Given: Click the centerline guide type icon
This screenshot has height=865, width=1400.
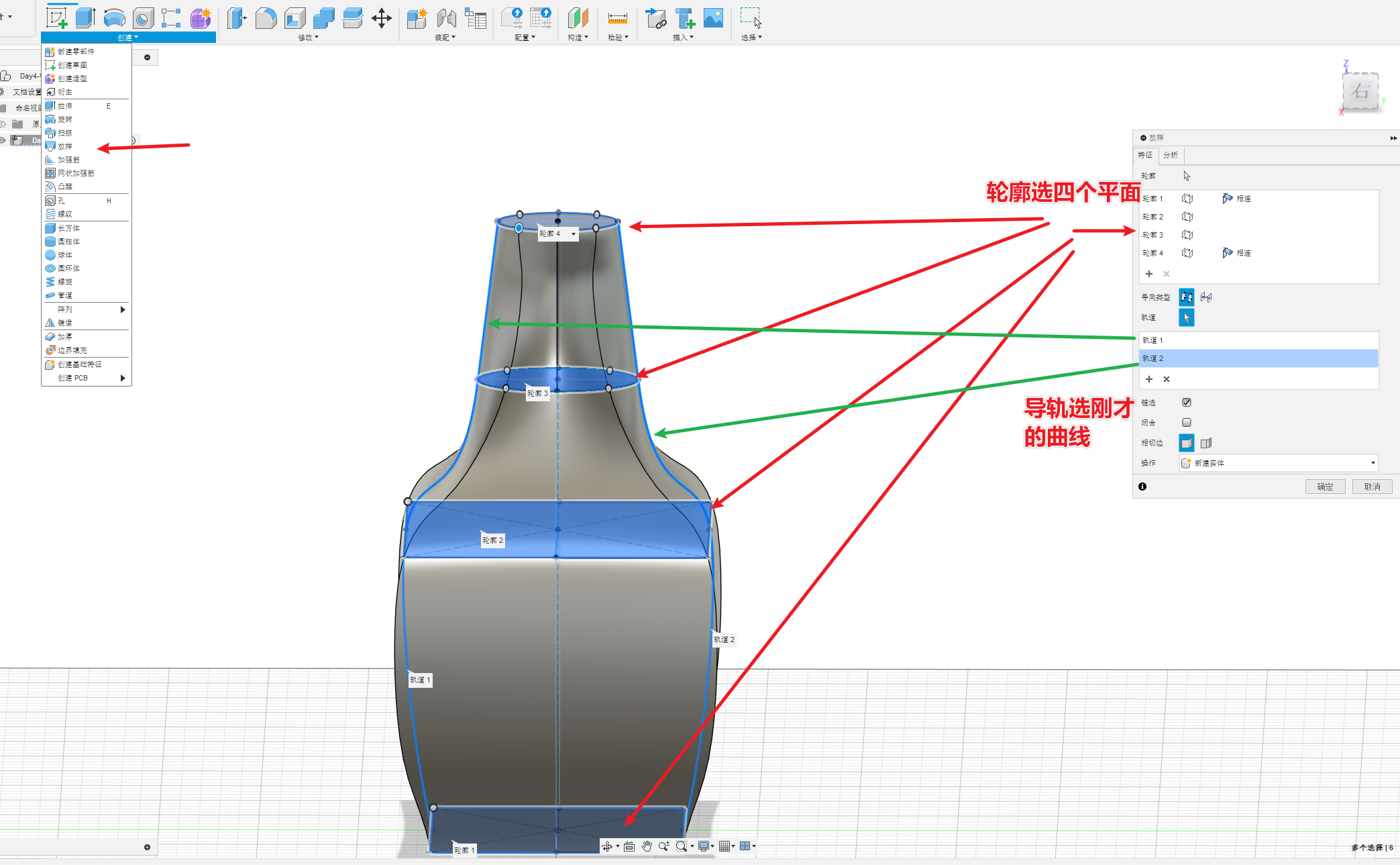Looking at the screenshot, I should click(1206, 297).
